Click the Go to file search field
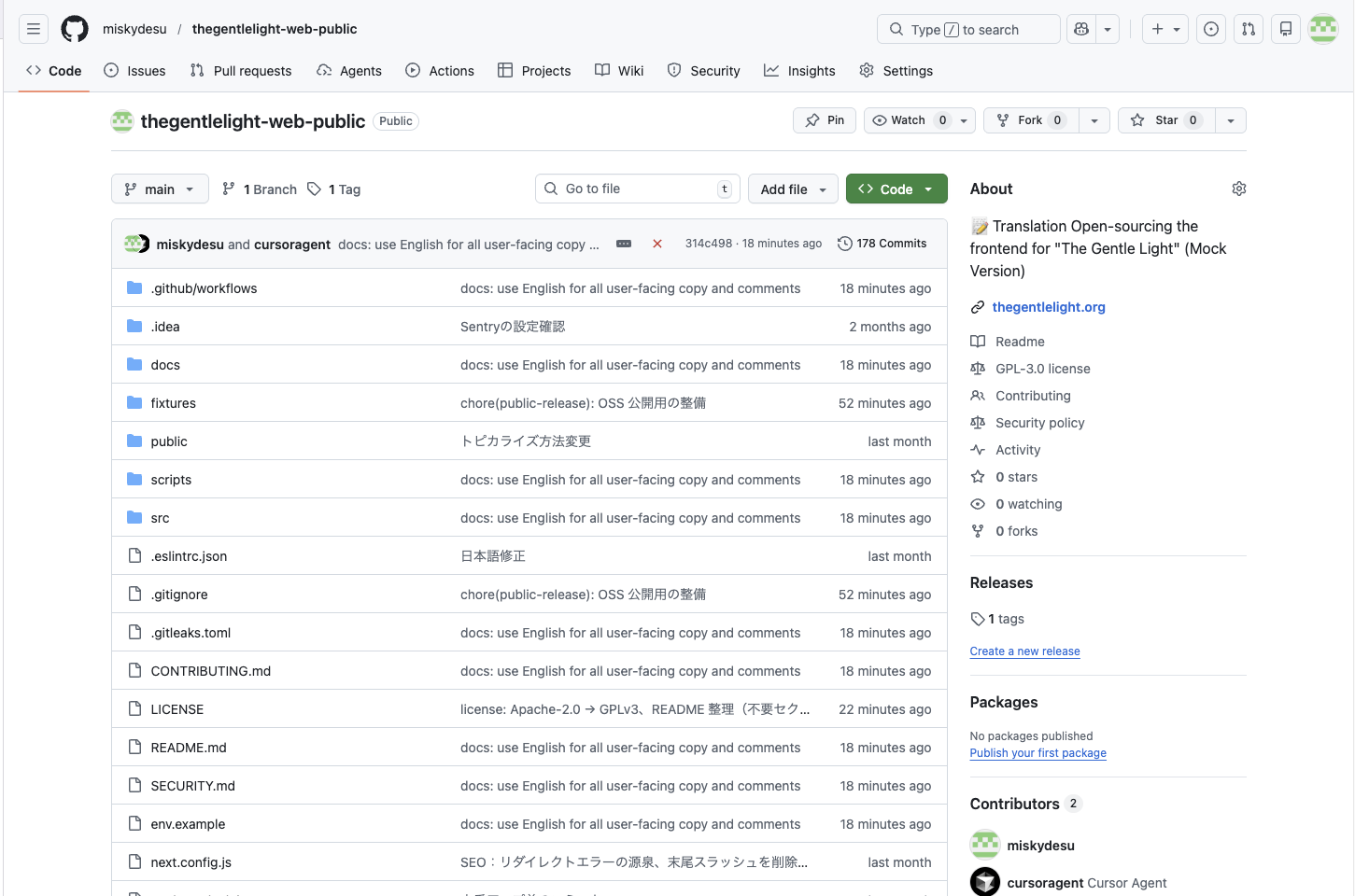This screenshot has height=896, width=1355. pos(638,189)
